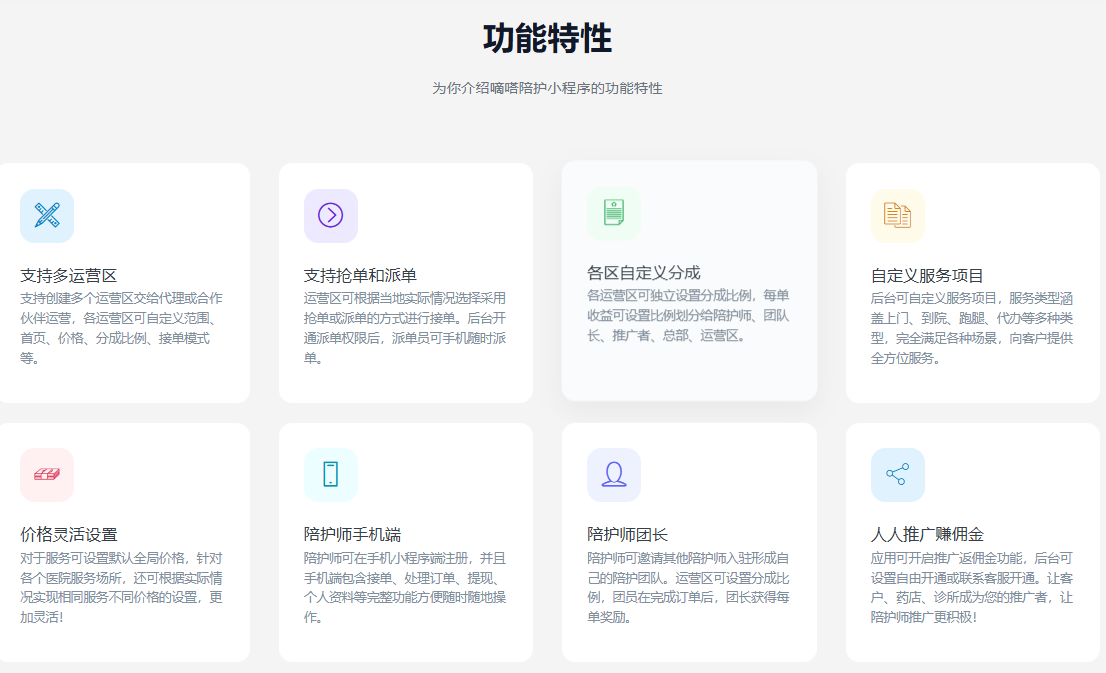
Task: Click the subtitle introducing 嘀嗒陪护小程序
Action: tap(547, 88)
